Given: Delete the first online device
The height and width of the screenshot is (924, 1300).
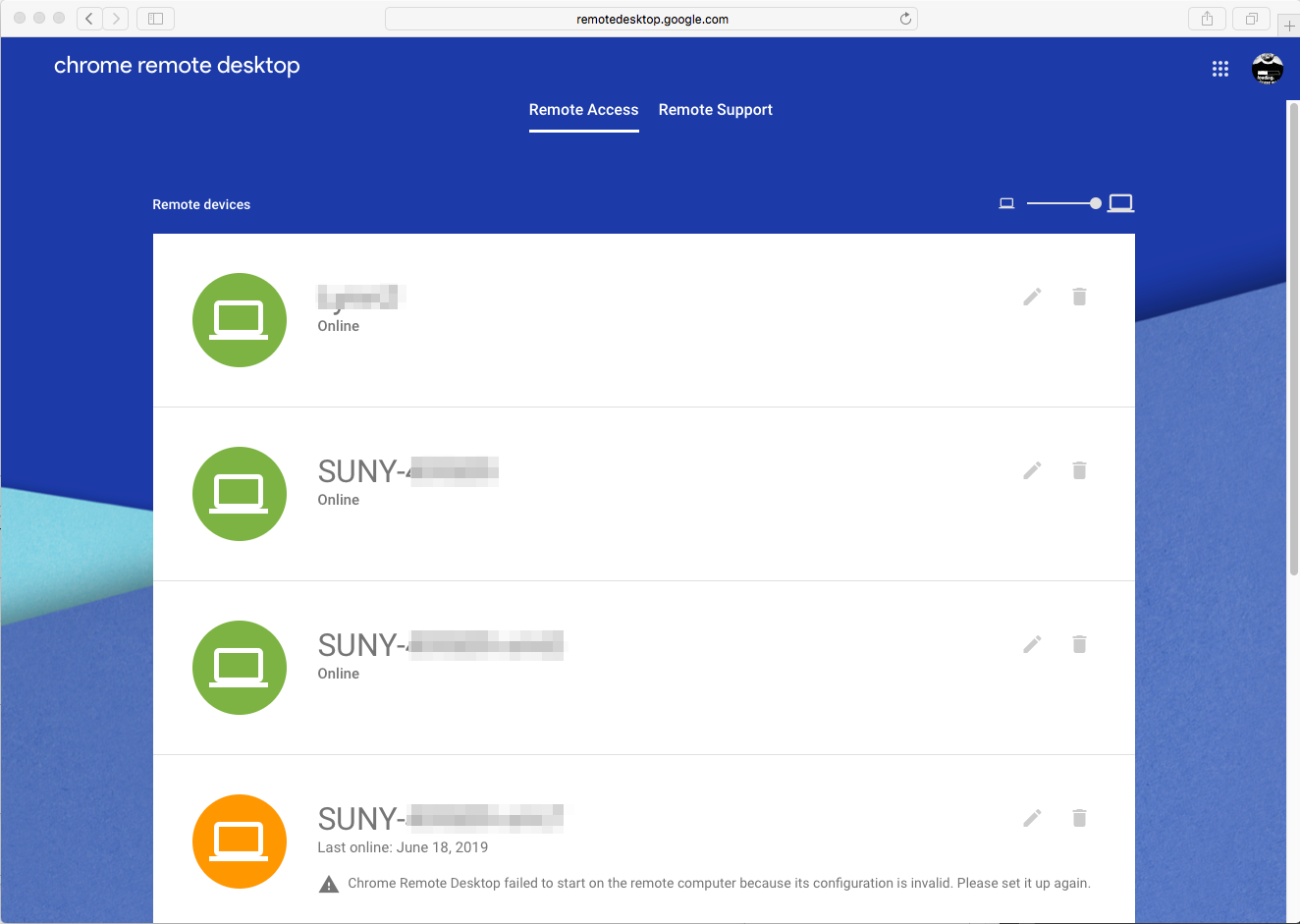Looking at the screenshot, I should point(1079,297).
